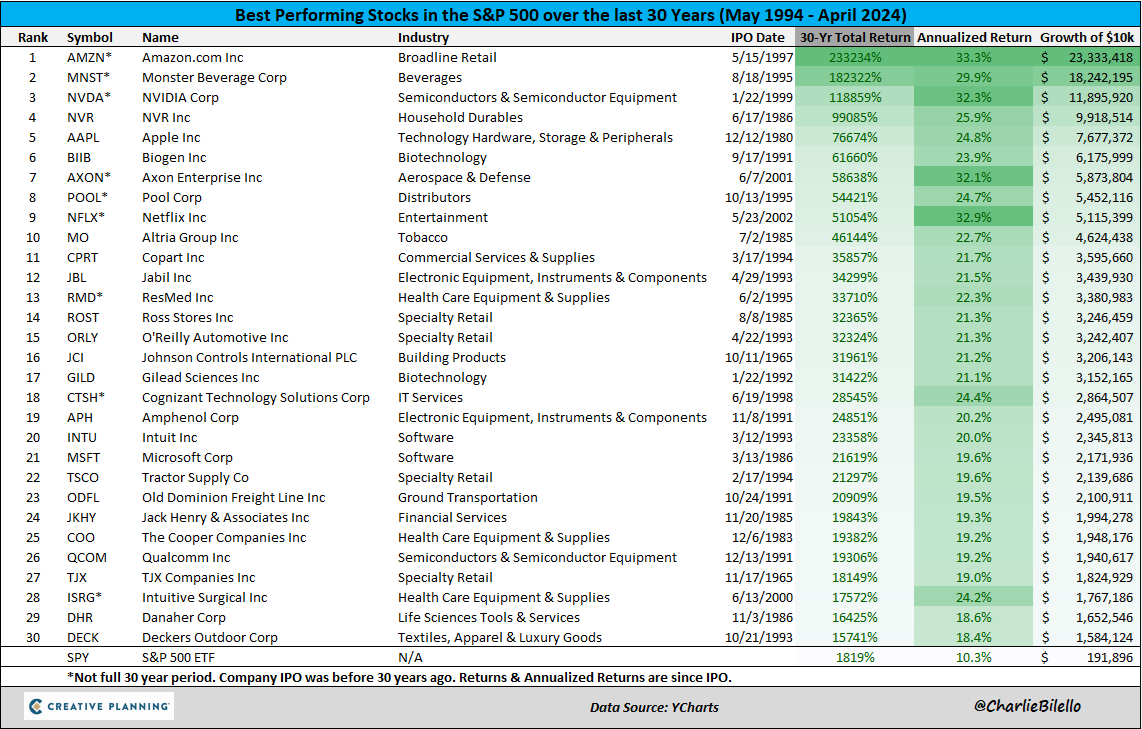
Task: Click Danaher Corp company name
Action: (x=184, y=618)
